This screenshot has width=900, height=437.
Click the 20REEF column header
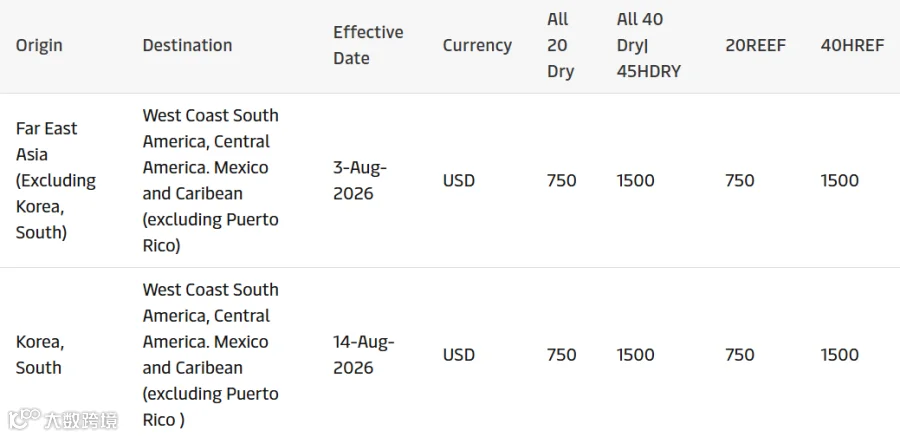[755, 45]
